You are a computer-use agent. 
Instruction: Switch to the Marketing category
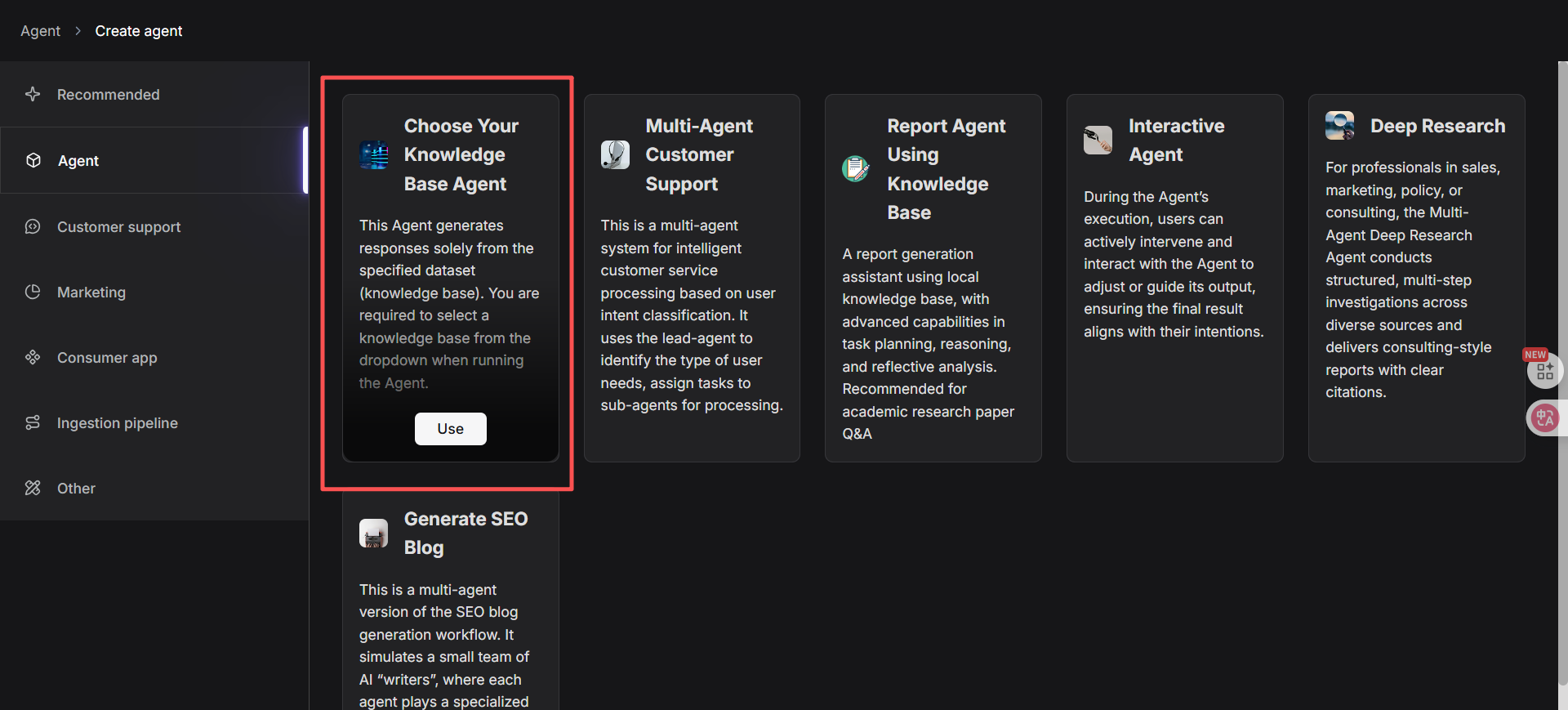click(154, 292)
